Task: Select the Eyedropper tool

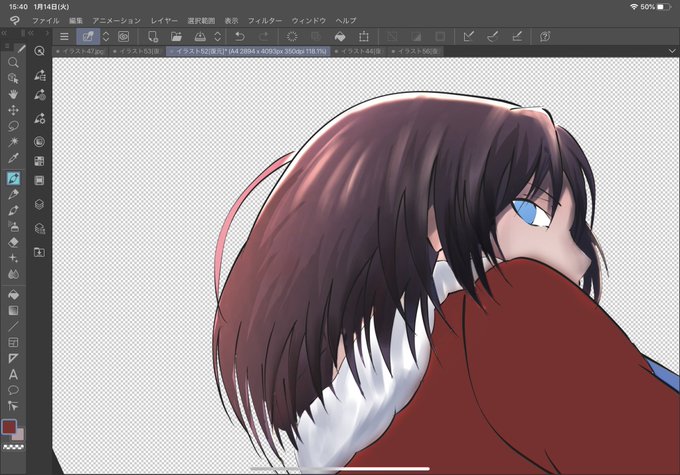Action: [x=13, y=158]
